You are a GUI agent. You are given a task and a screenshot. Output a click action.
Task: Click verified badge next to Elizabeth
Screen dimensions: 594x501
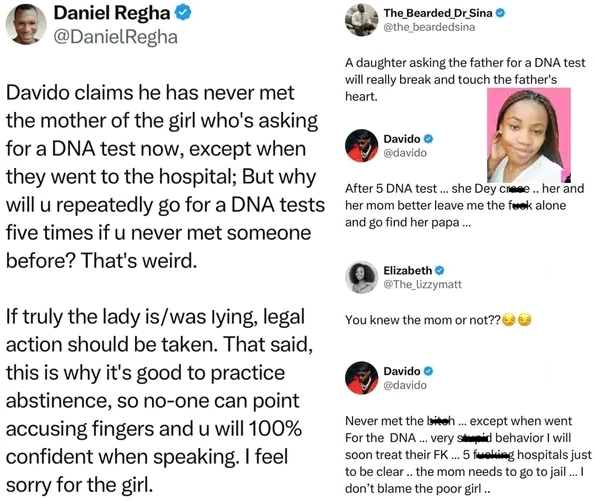(x=439, y=270)
